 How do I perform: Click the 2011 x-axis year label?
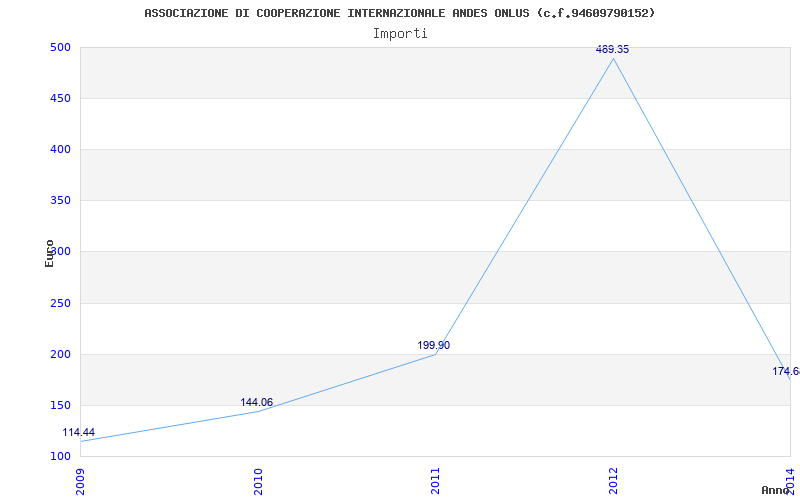[x=435, y=480]
